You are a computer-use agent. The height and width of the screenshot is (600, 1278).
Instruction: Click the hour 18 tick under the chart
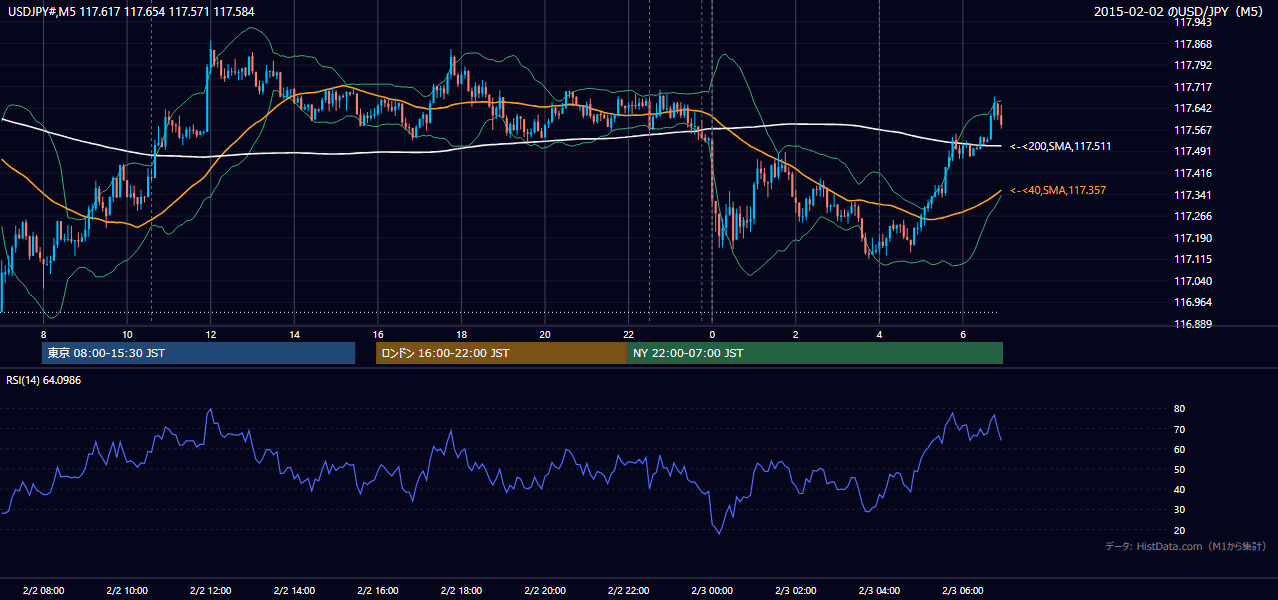point(461,334)
